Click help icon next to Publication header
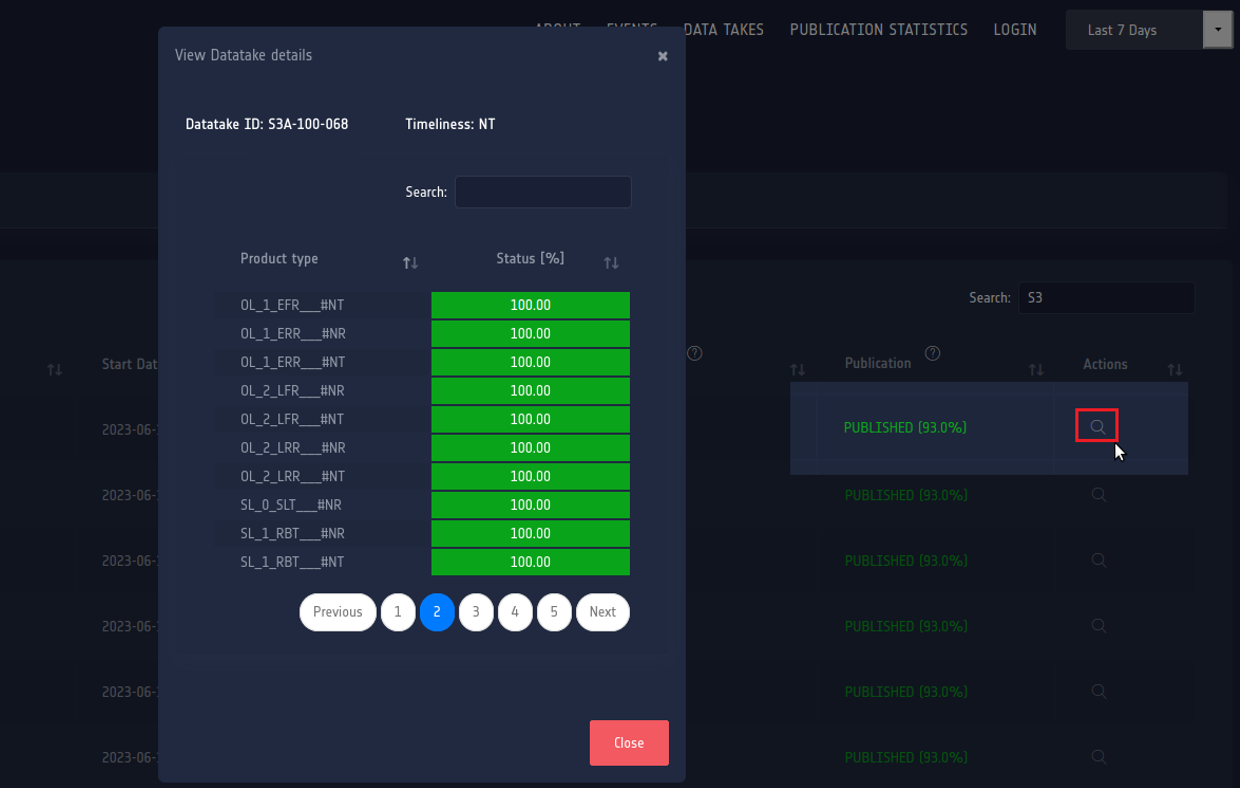The width and height of the screenshot is (1240, 788). click(x=933, y=353)
